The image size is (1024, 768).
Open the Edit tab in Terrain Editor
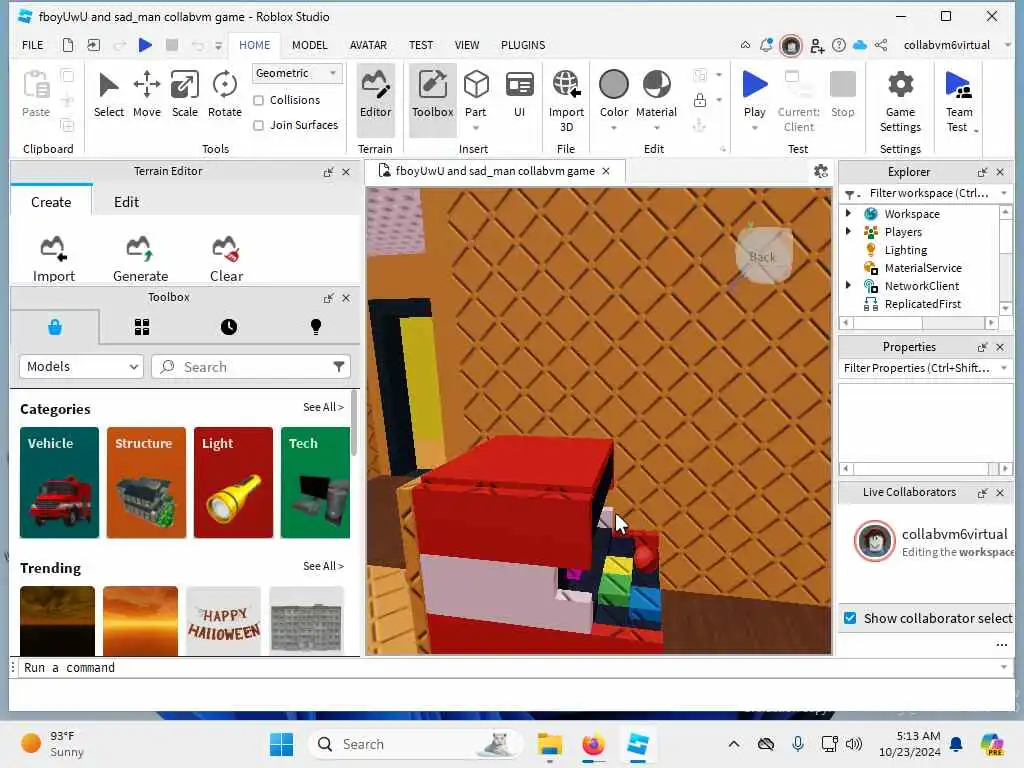point(126,202)
